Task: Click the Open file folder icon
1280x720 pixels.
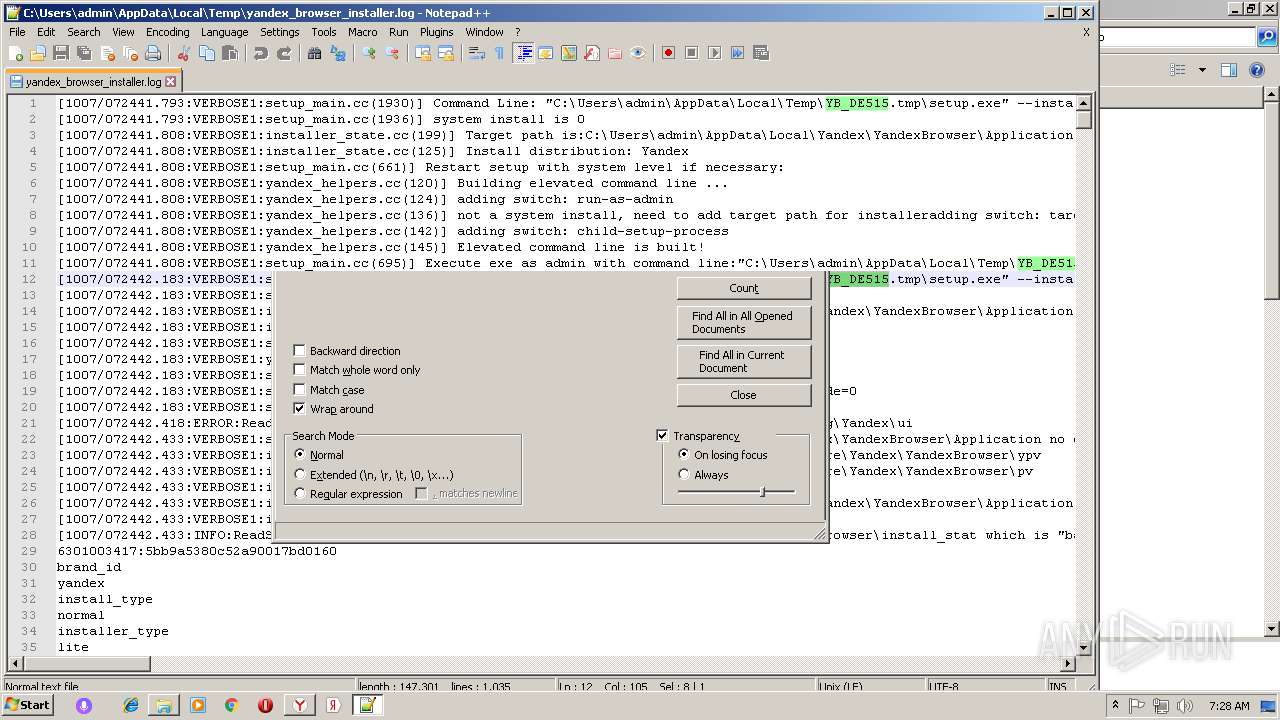Action: click(x=38, y=53)
